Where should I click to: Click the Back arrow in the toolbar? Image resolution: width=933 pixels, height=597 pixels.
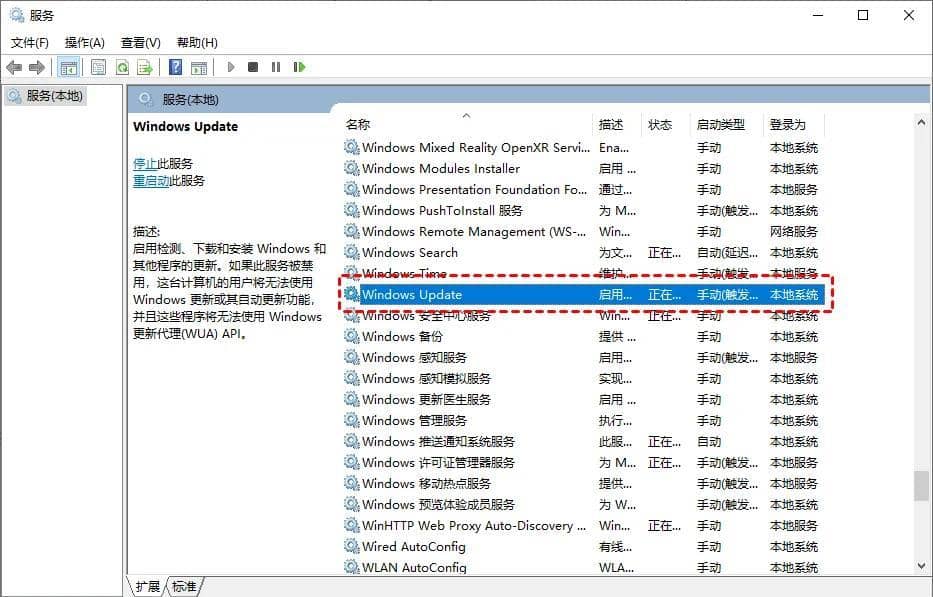(x=14, y=67)
